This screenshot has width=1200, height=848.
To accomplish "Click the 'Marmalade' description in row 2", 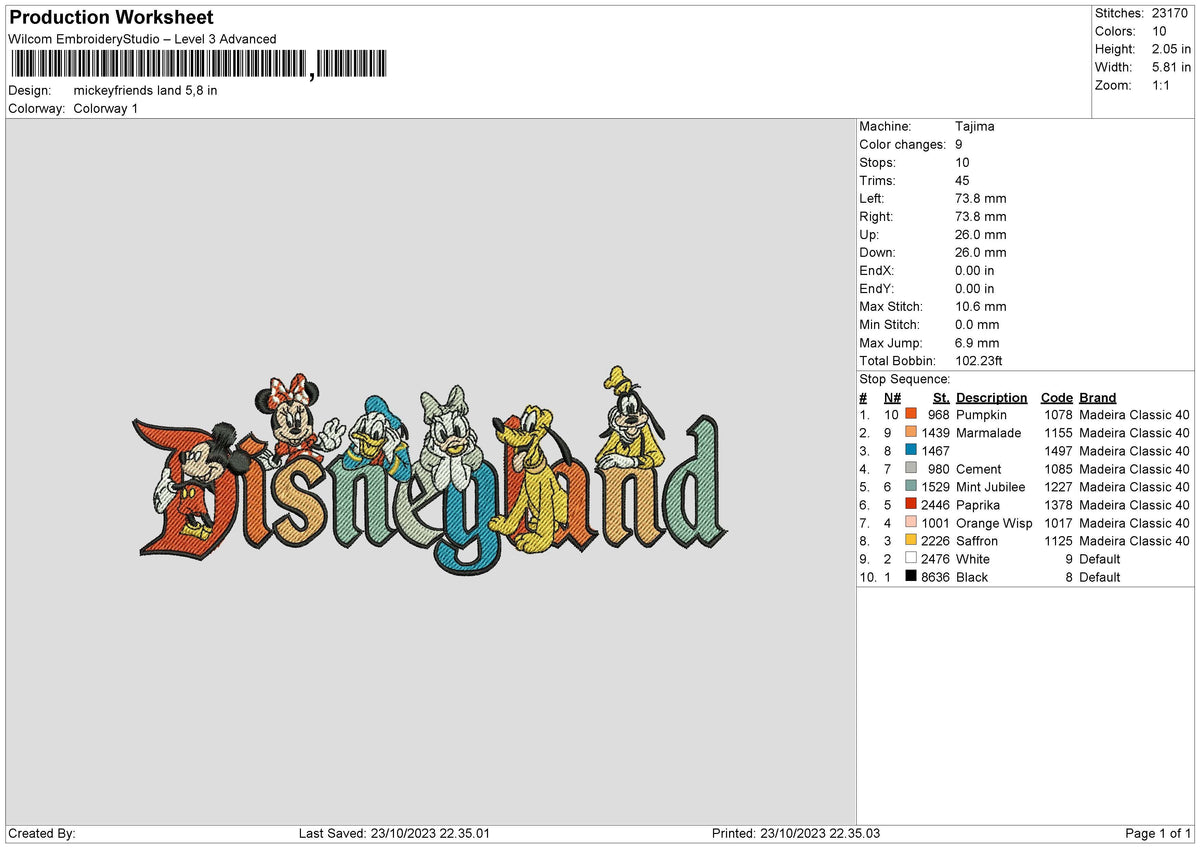I will tap(989, 432).
